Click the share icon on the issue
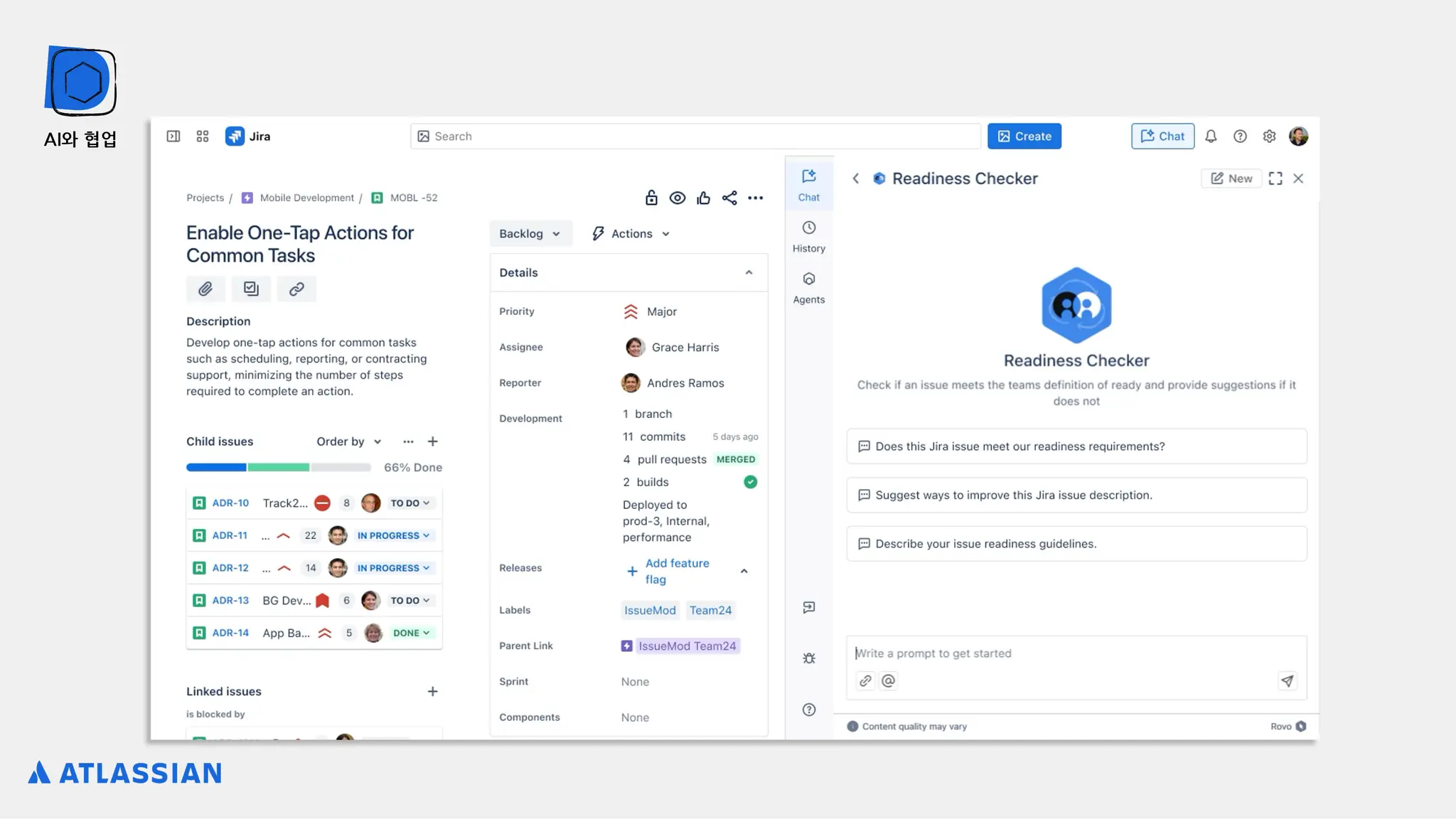This screenshot has height=819, width=1456. (x=729, y=198)
